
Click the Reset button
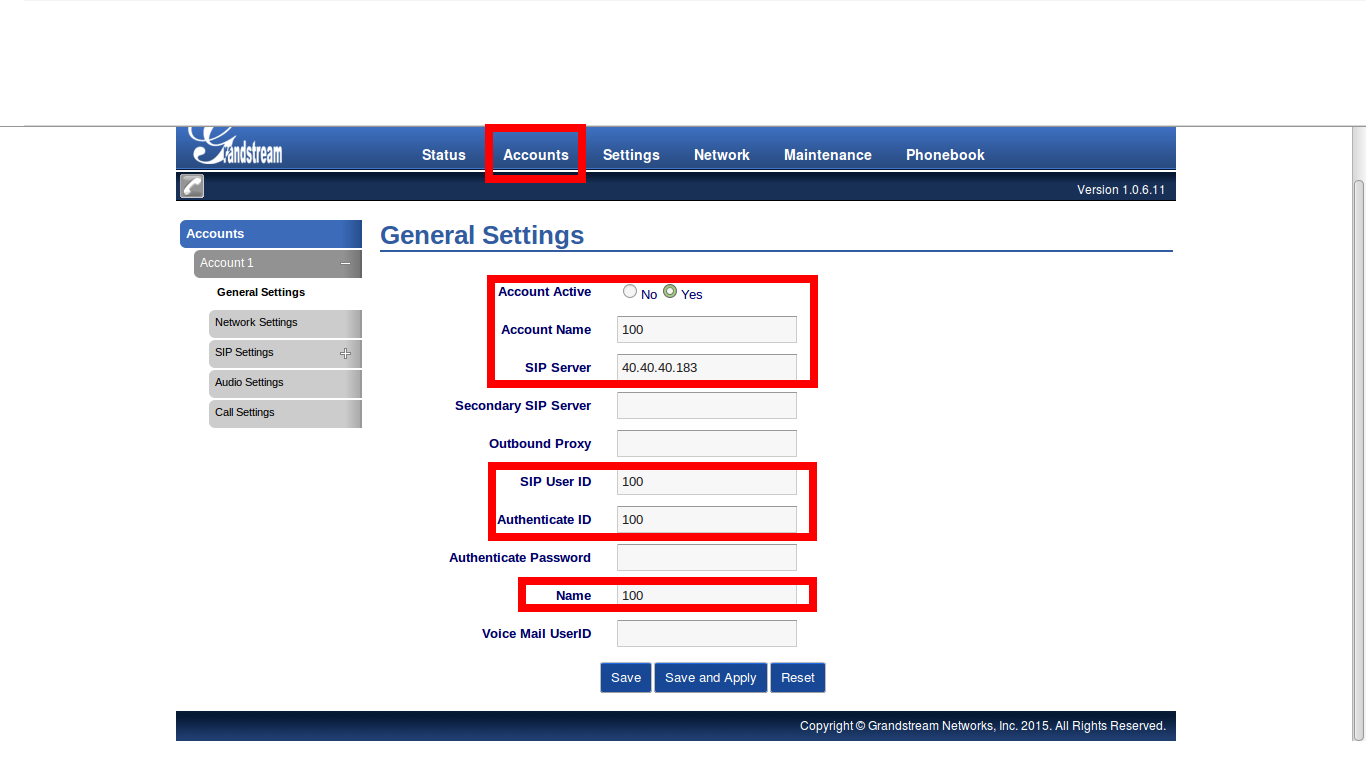coord(798,678)
